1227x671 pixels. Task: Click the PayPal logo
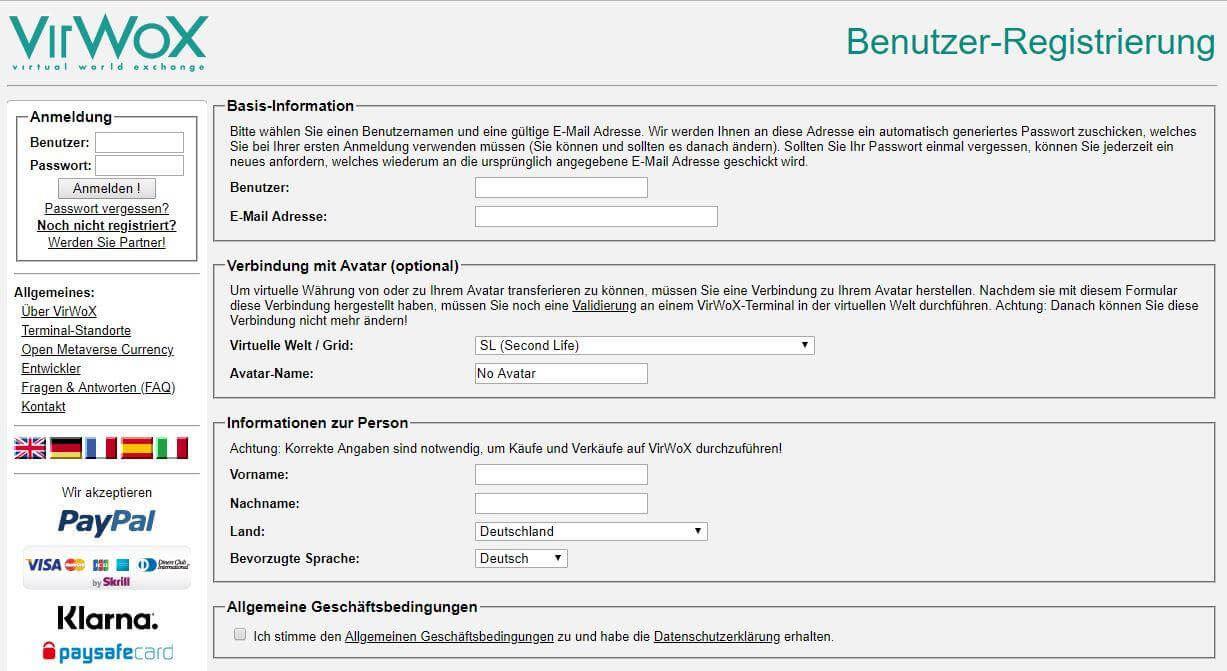[107, 521]
